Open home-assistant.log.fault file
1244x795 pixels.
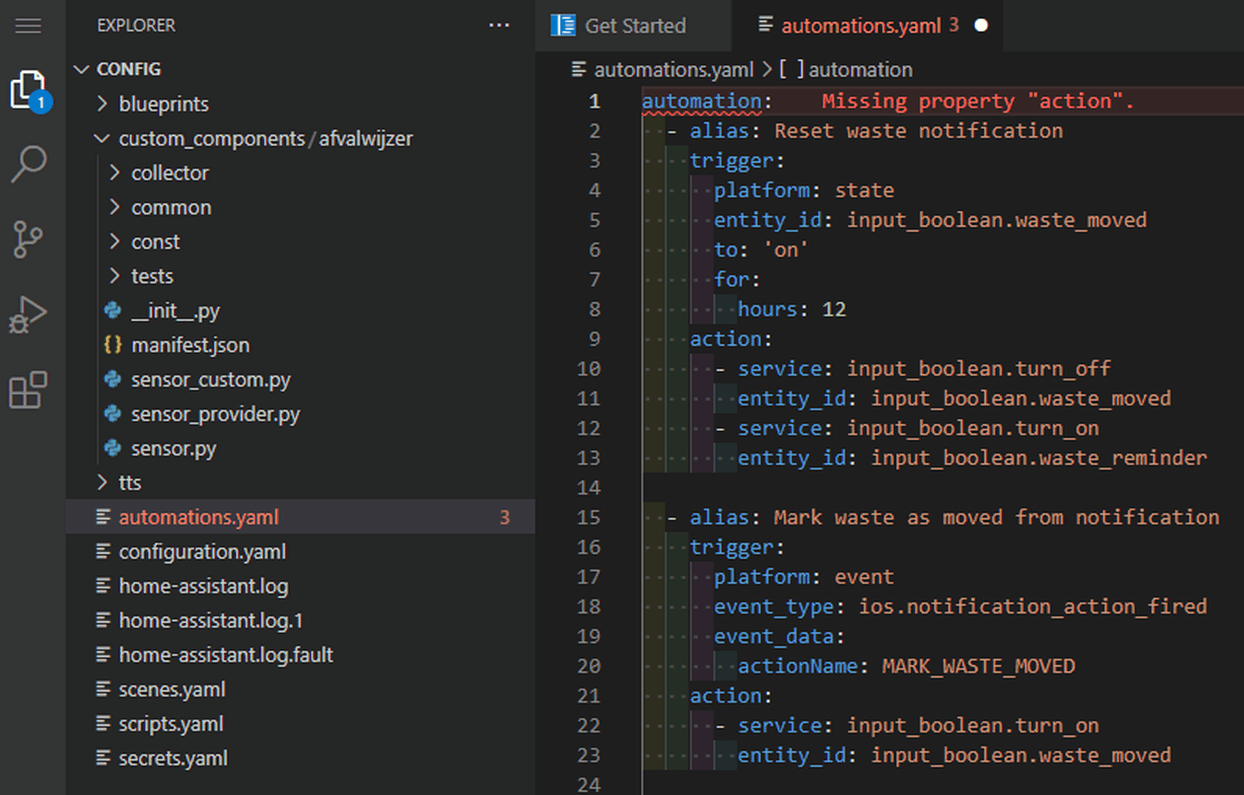300,656
